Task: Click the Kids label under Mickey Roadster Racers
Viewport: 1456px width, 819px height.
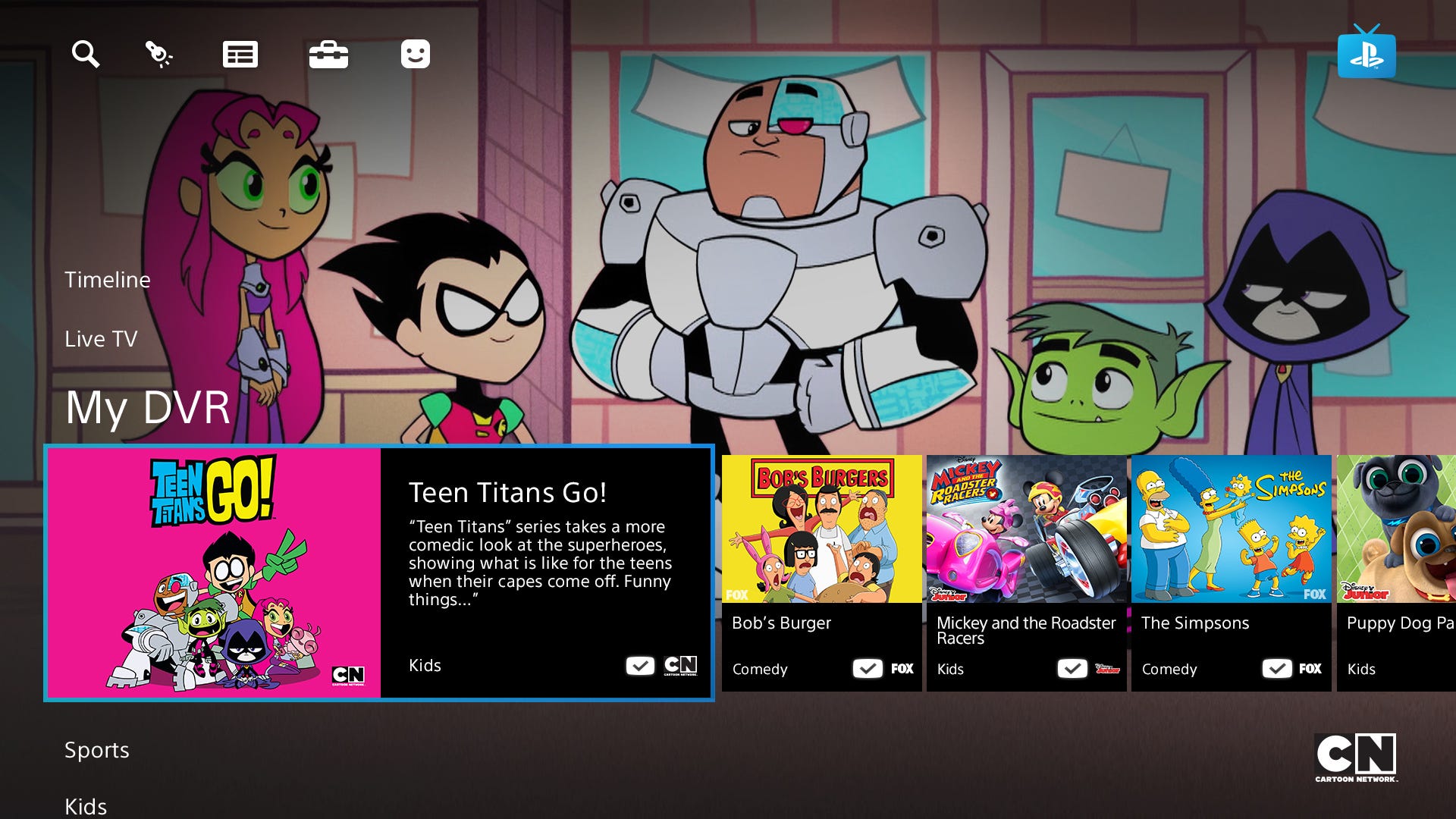Action: (950, 670)
